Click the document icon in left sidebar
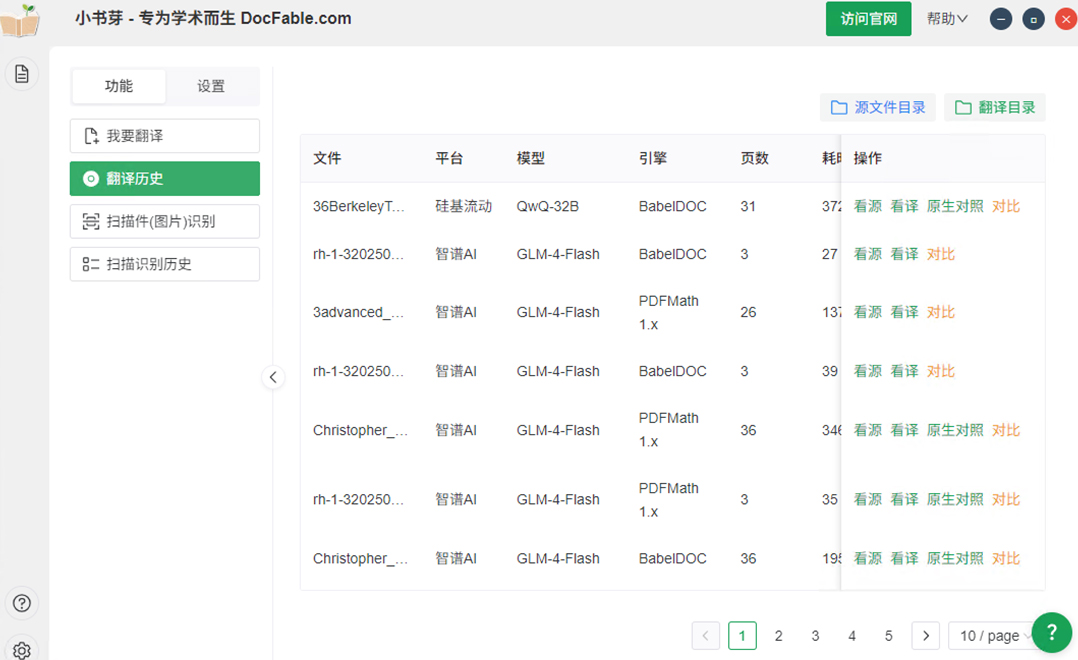The image size is (1078, 660). 22,74
